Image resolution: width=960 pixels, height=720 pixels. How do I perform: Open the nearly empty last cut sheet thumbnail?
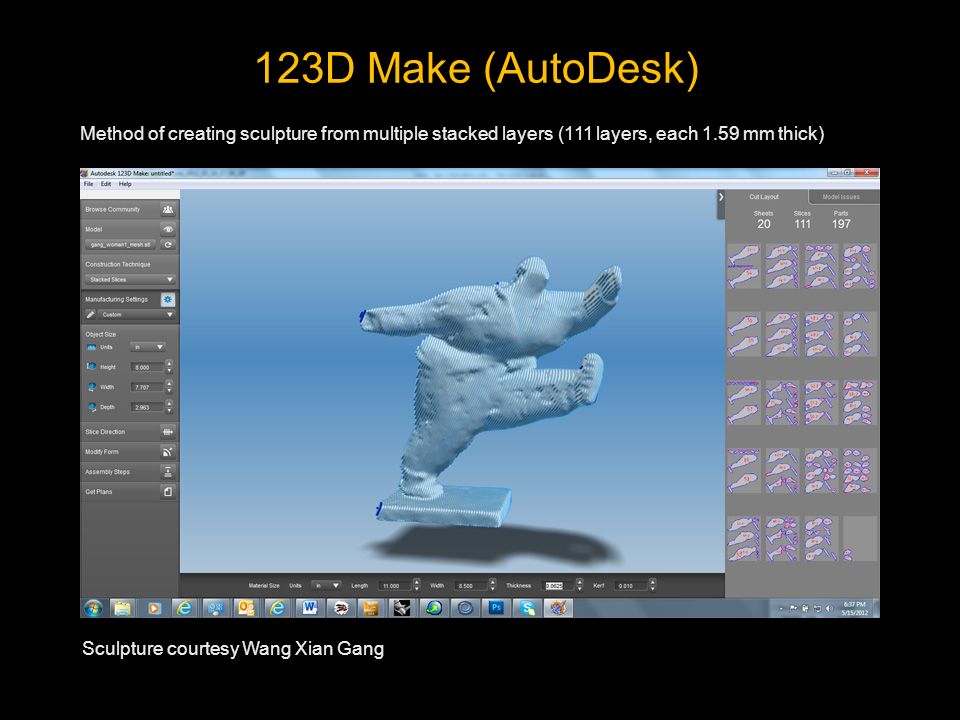click(860, 539)
